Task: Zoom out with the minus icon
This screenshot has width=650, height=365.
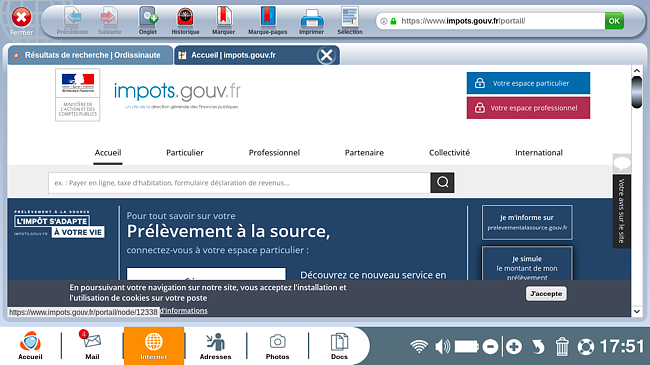Action: (x=490, y=347)
